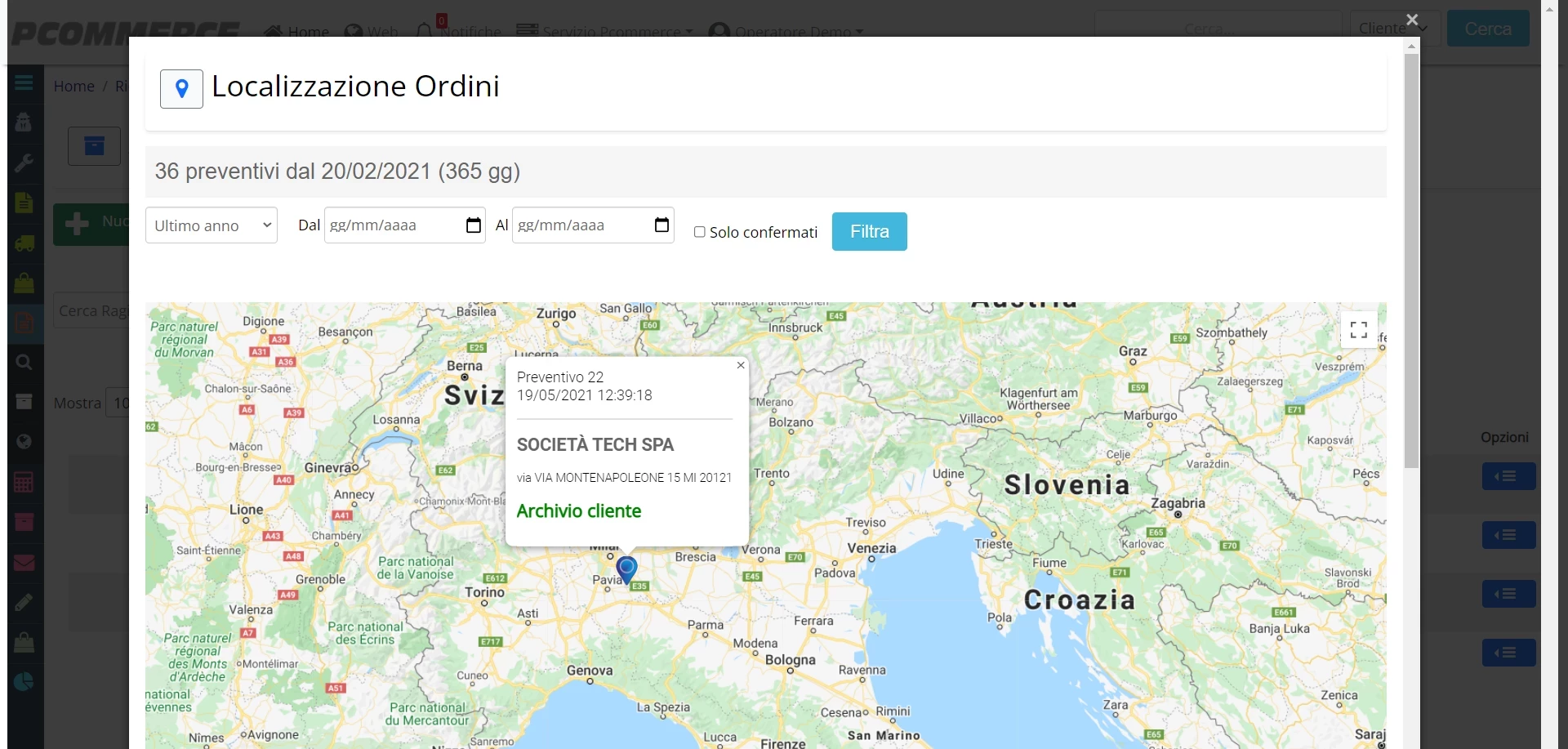Click the archive box button behind the modal

point(94,146)
